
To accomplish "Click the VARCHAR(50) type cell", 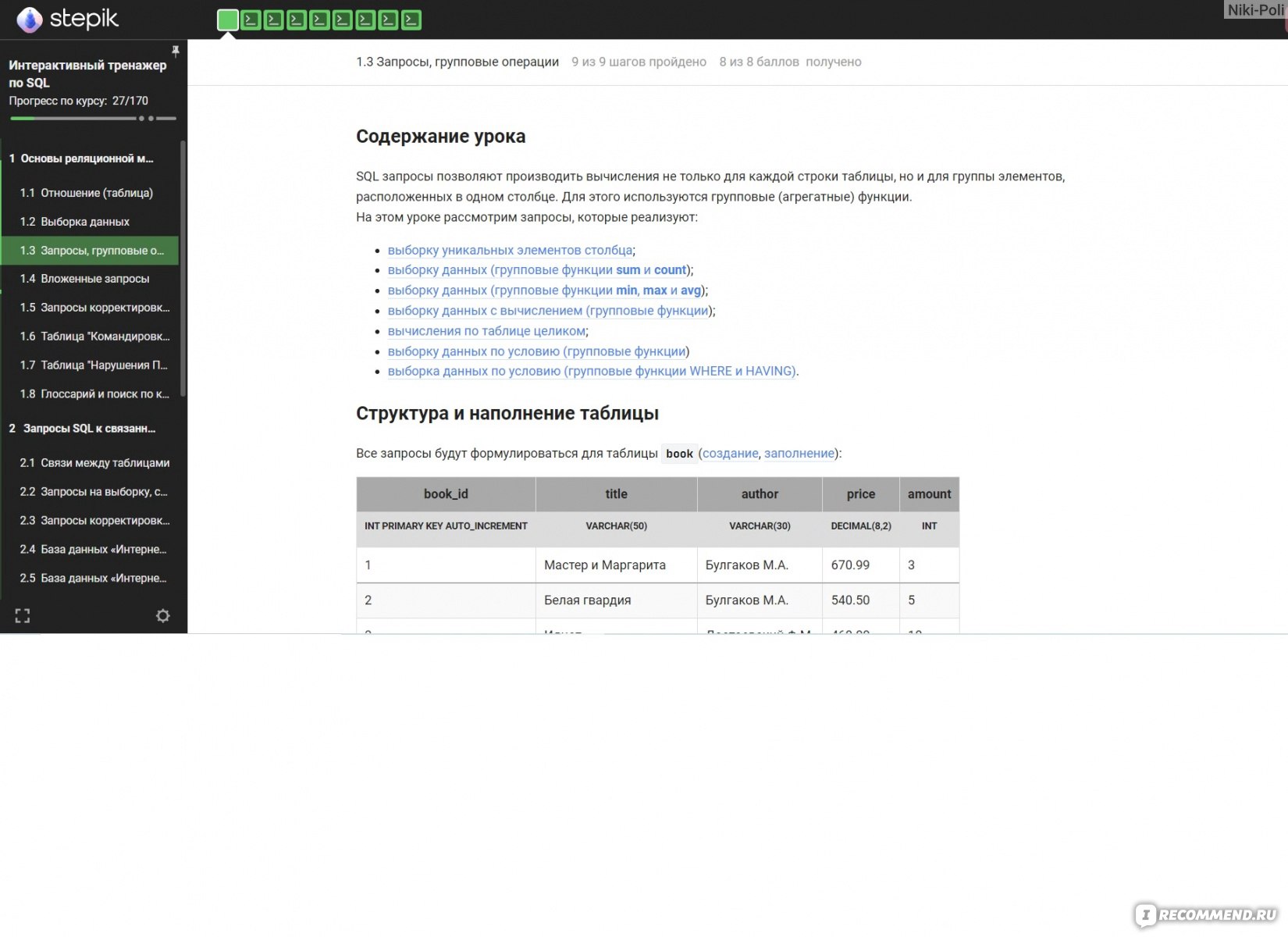I will point(617,526).
